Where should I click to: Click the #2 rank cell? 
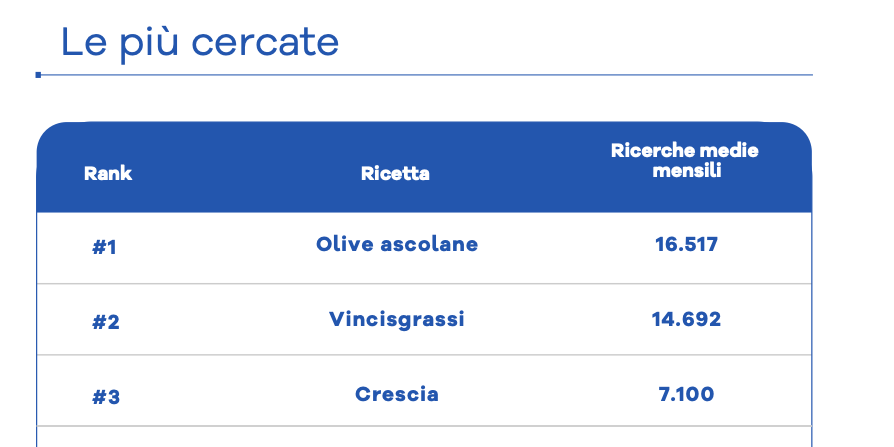pyautogui.click(x=105, y=322)
